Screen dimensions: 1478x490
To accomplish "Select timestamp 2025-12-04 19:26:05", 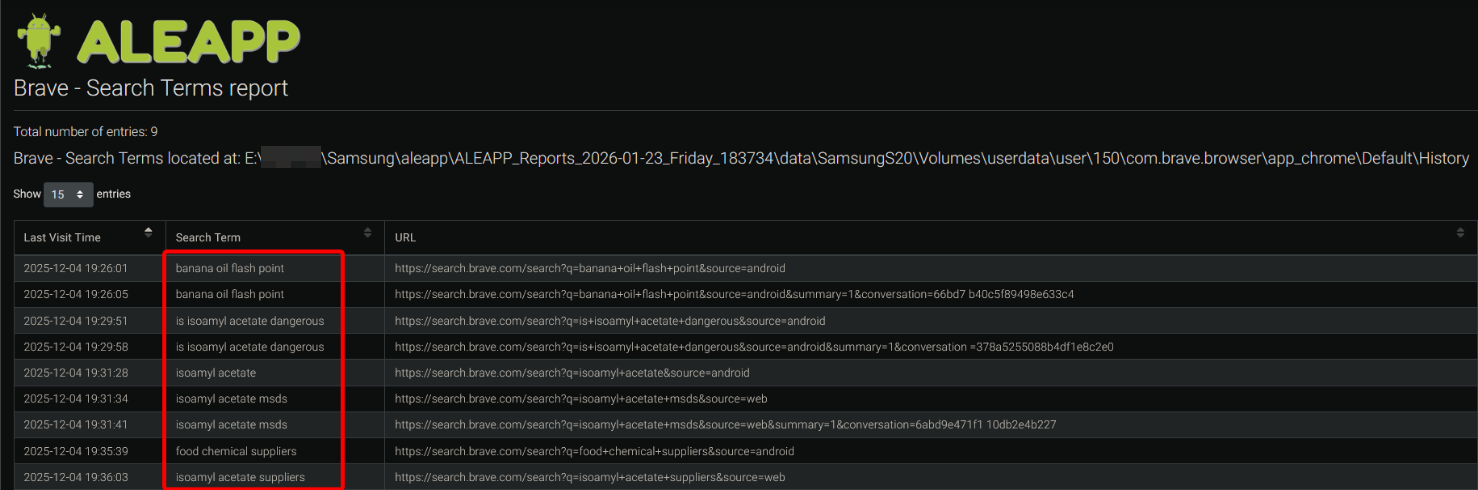I will pyautogui.click(x=75, y=294).
